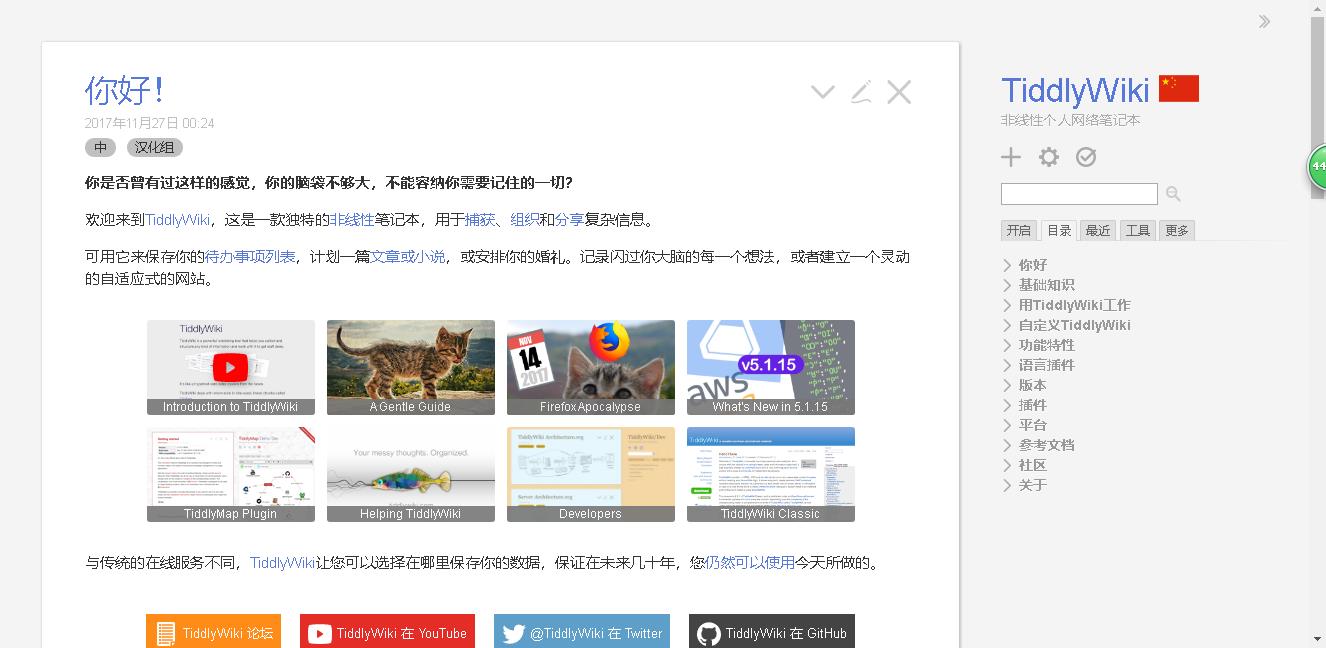Open What's New in 5.1.15 thumbnail
Viewport: 1326px width, 648px height.
point(771,367)
